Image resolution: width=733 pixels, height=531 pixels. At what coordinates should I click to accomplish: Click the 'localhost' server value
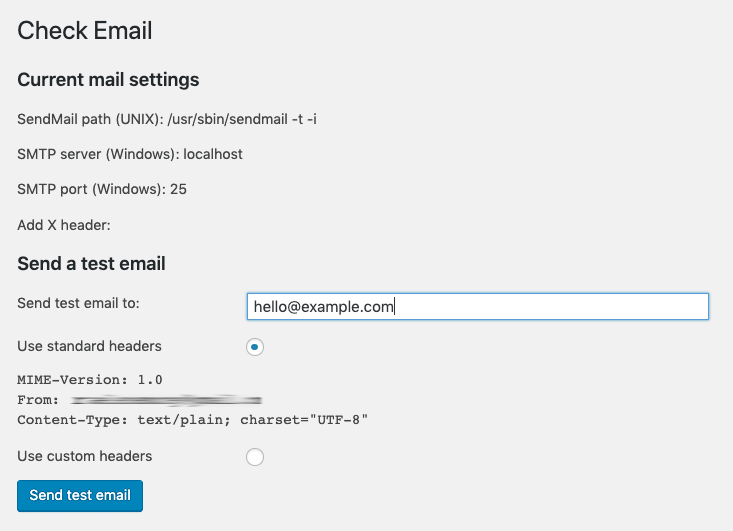point(213,154)
